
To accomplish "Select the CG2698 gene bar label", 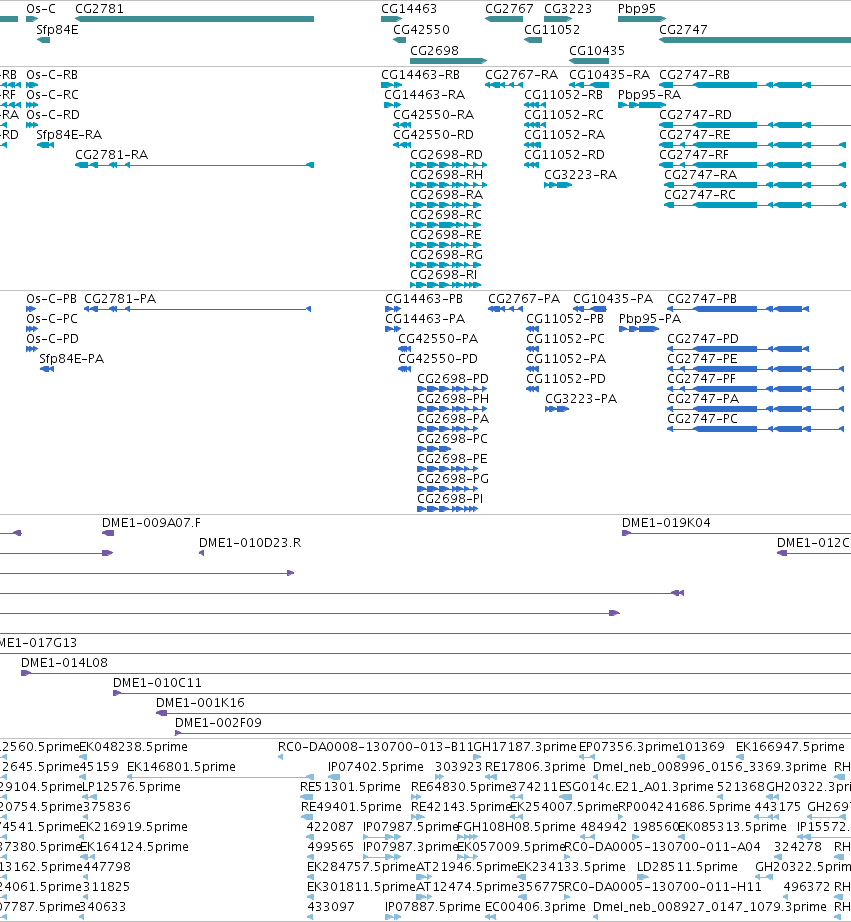I will (x=434, y=51).
